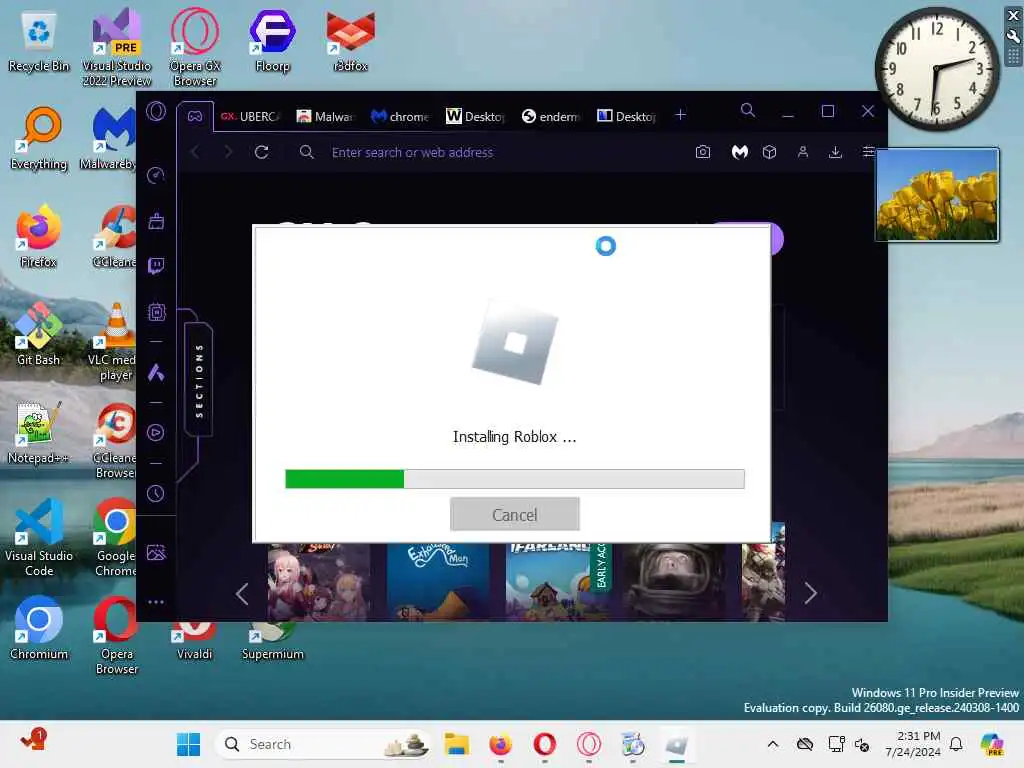Open File Explorer from taskbar
Screen dimensions: 1024x768
click(x=456, y=744)
